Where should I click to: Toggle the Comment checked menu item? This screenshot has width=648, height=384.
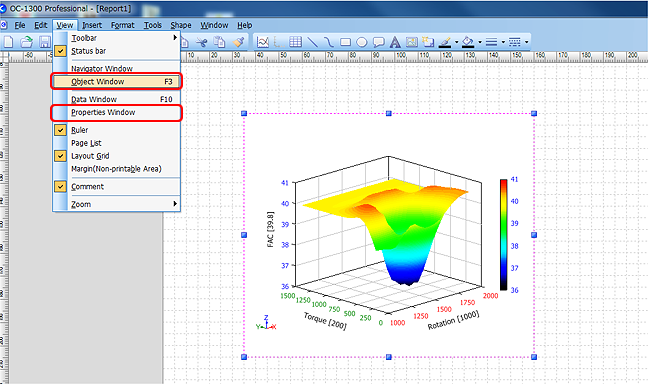coord(117,186)
